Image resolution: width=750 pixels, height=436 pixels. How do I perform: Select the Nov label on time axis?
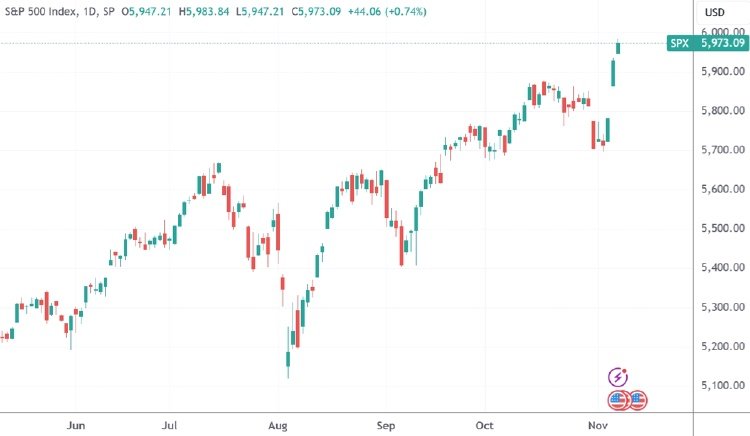597,425
